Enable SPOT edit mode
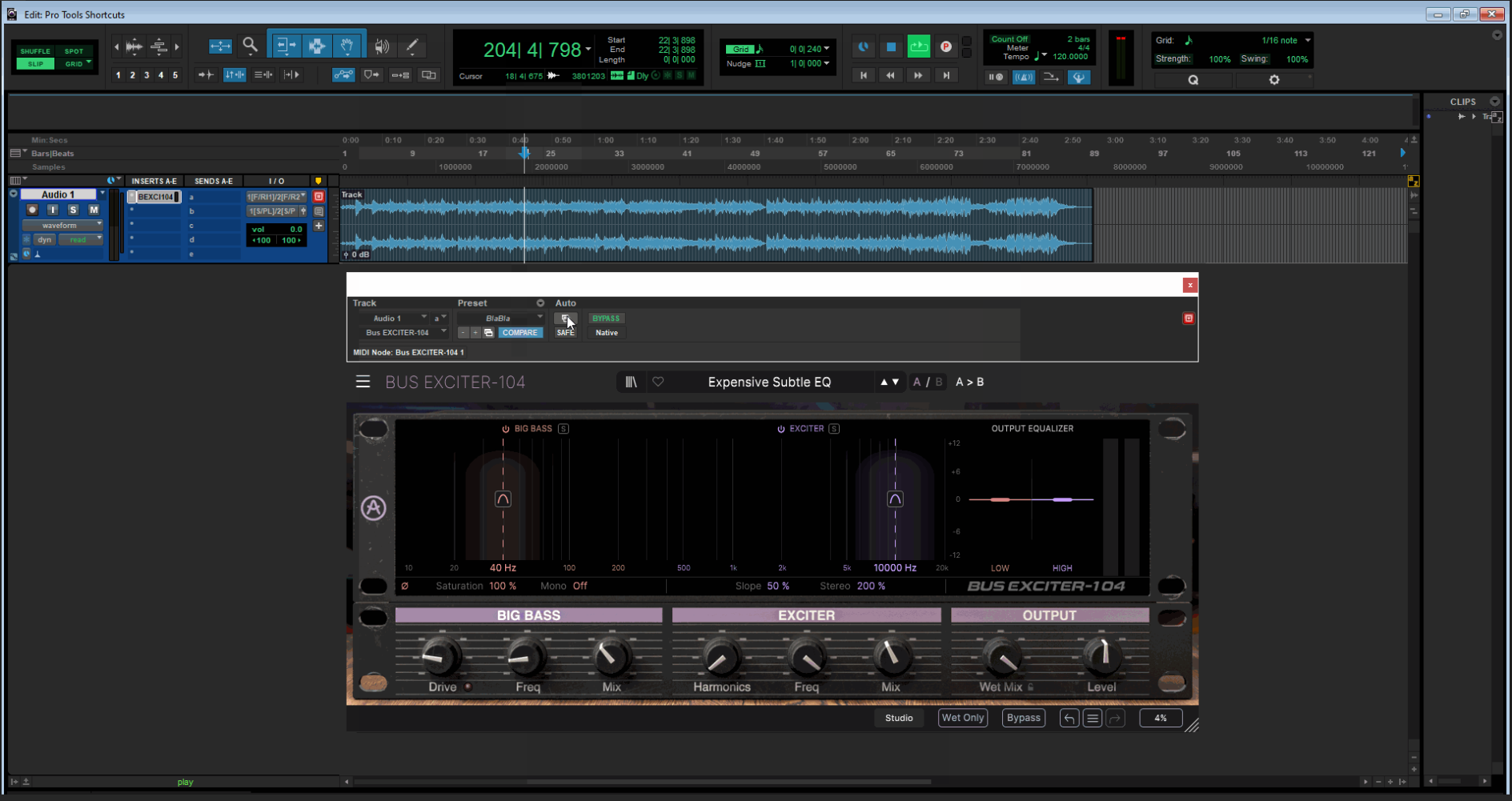Image resolution: width=1512 pixels, height=801 pixels. (74, 51)
